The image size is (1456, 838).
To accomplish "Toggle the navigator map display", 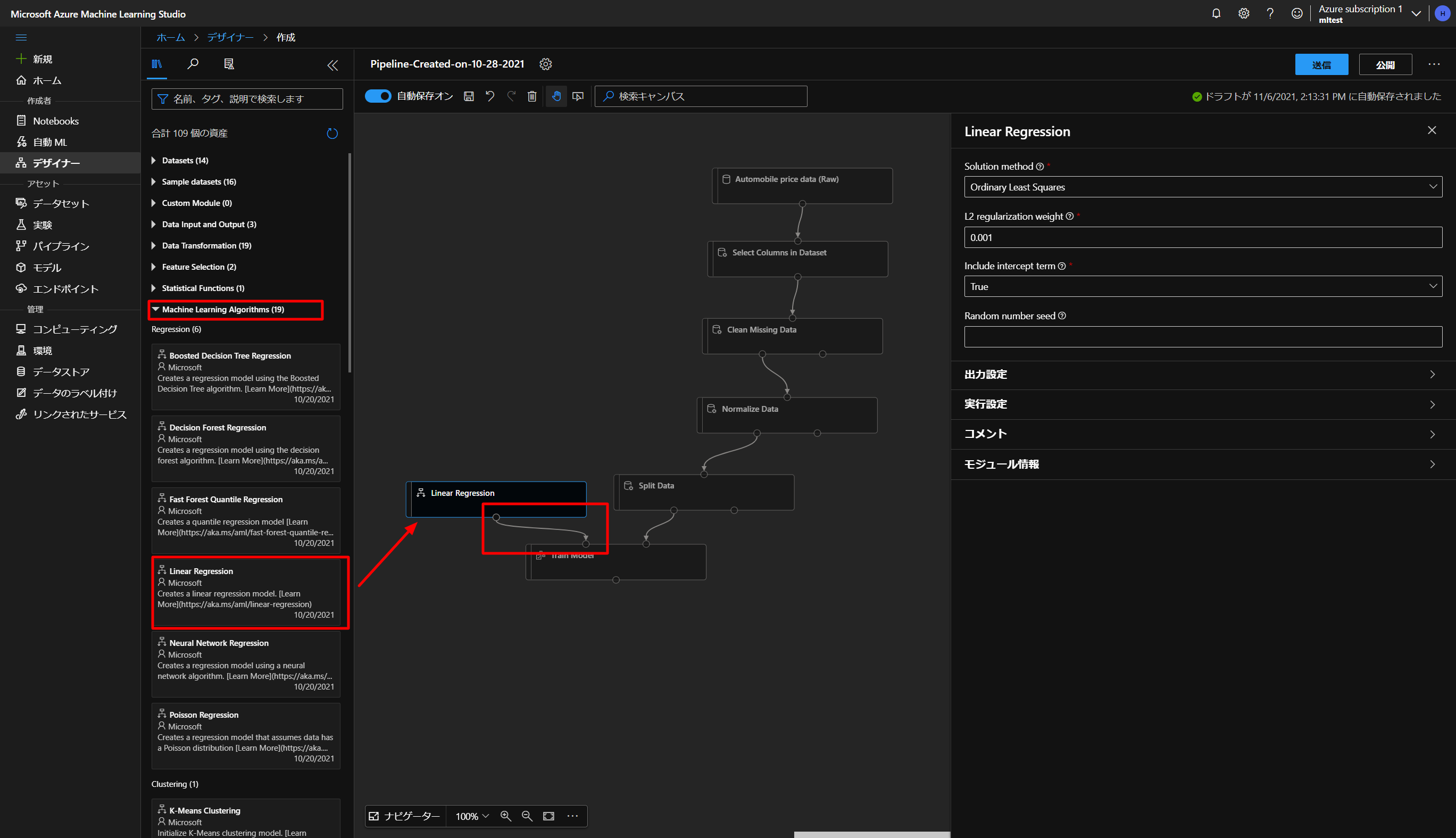I will pyautogui.click(x=405, y=816).
